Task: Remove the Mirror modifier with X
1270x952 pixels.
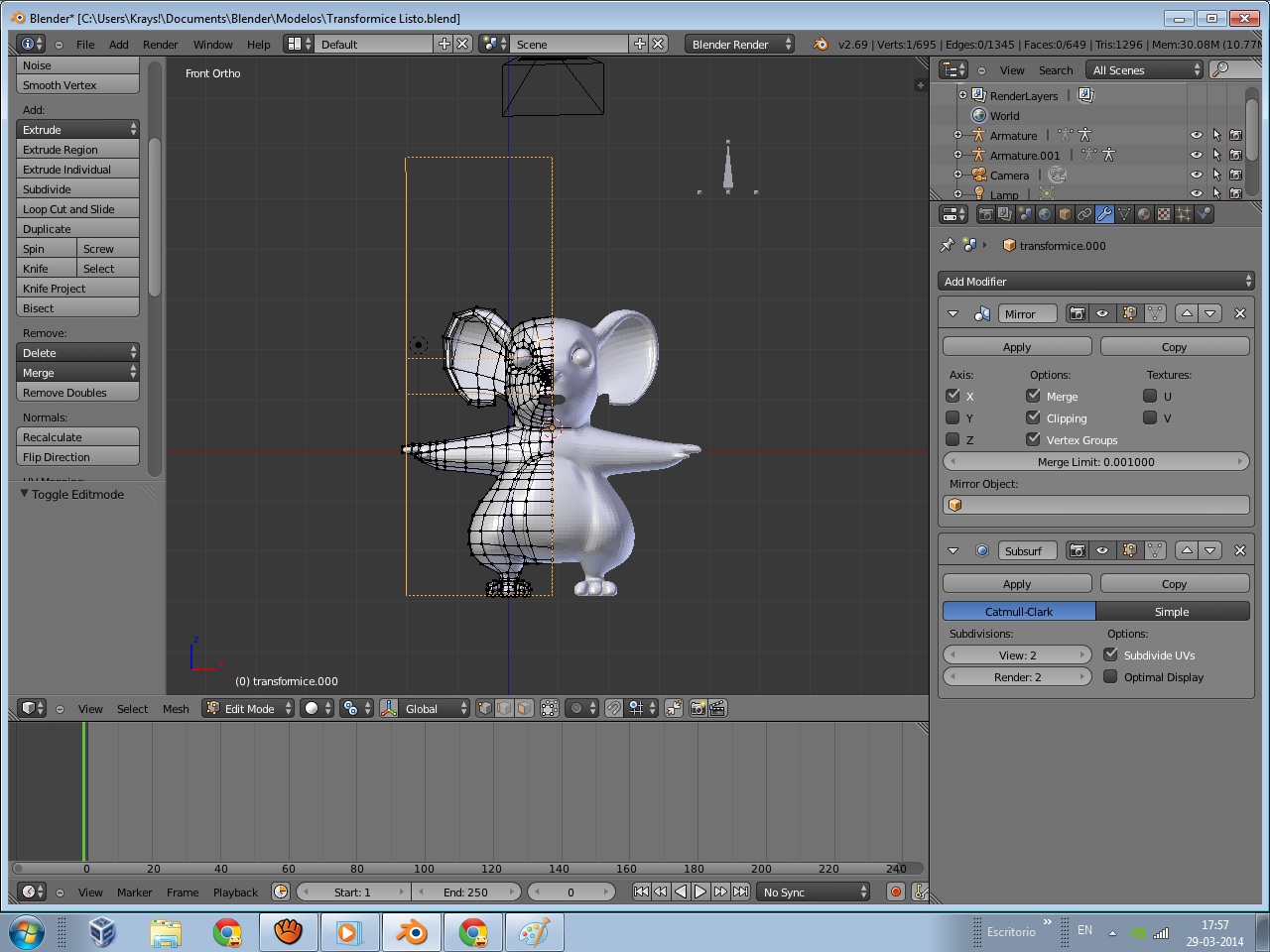Action: pos(1239,313)
